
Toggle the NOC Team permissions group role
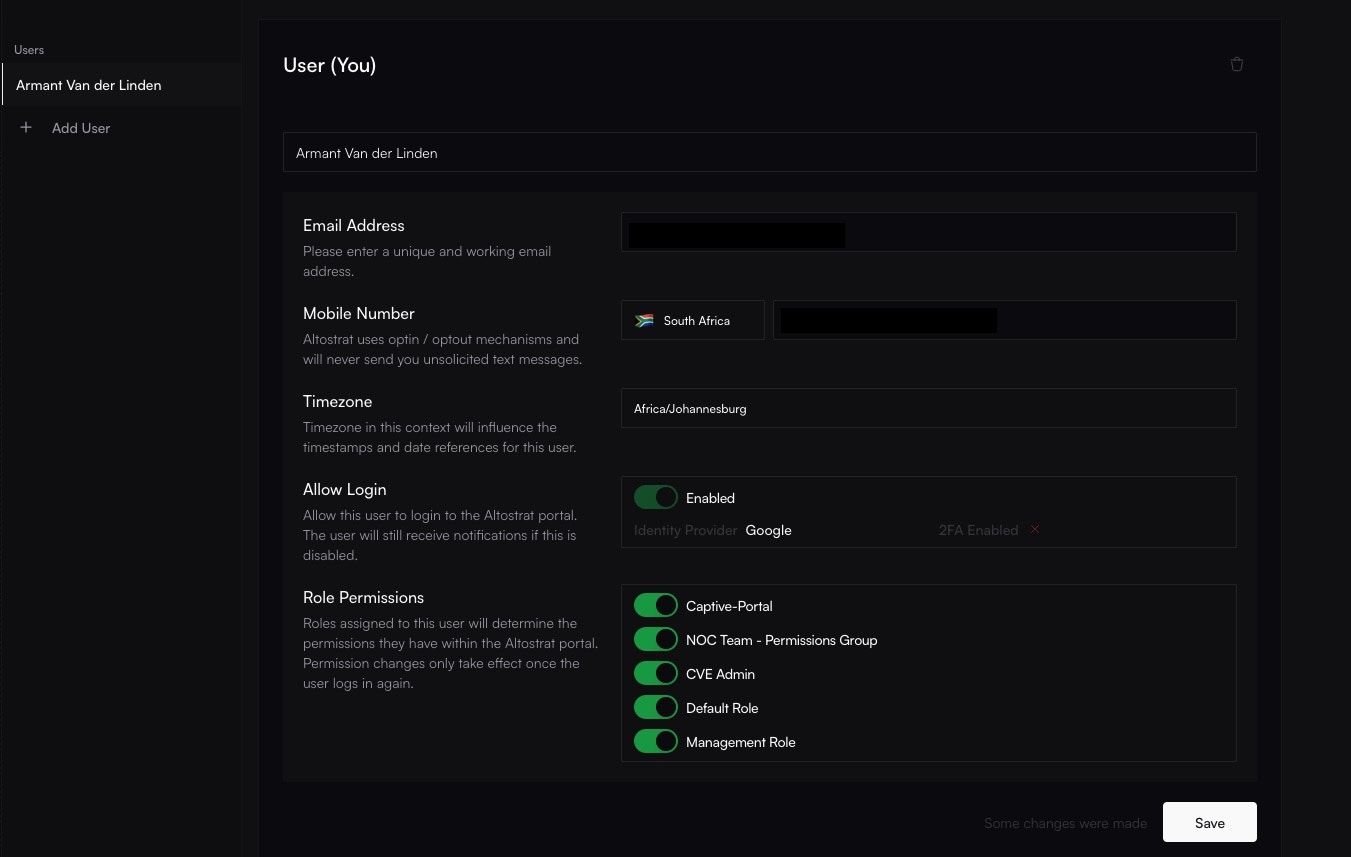[x=656, y=640]
